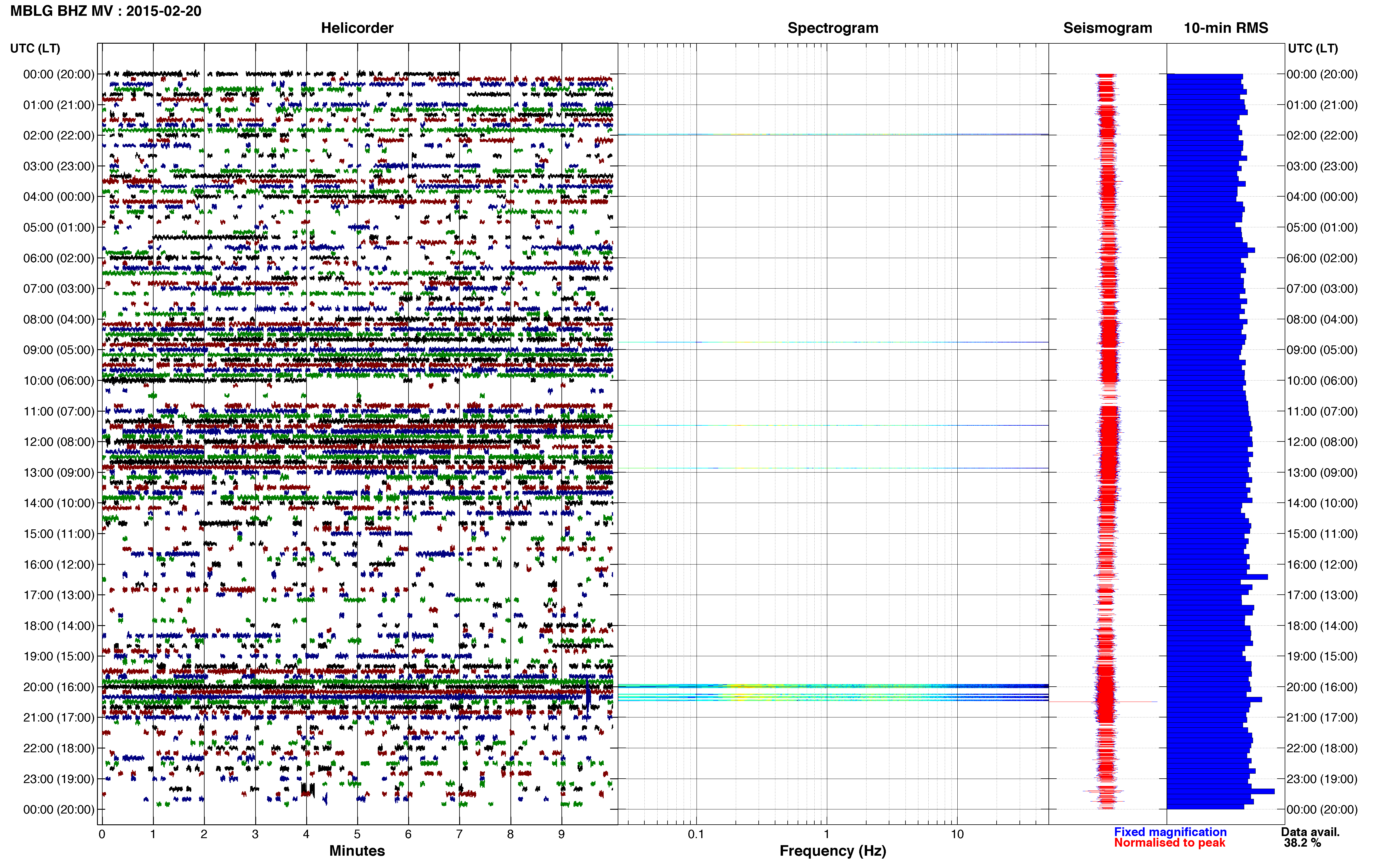This screenshot has width=1389, height=868.
Task: Click right-axis time label 11:00 (07:00)
Action: click(x=1322, y=411)
